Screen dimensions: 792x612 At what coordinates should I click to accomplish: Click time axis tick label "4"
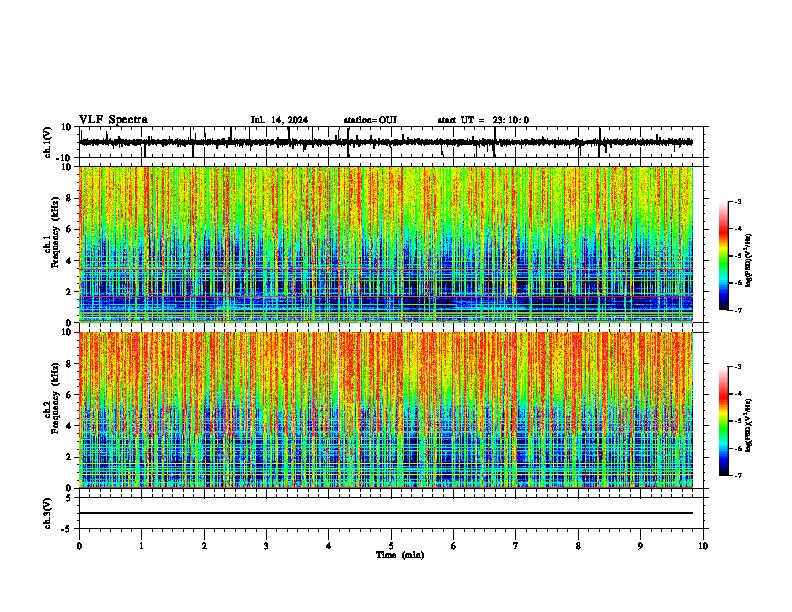[329, 546]
